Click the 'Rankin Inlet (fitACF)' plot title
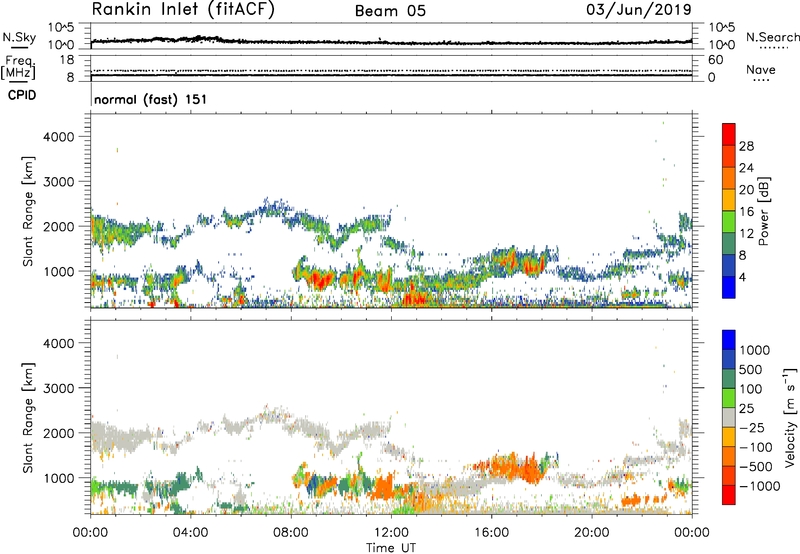 [x=183, y=9]
